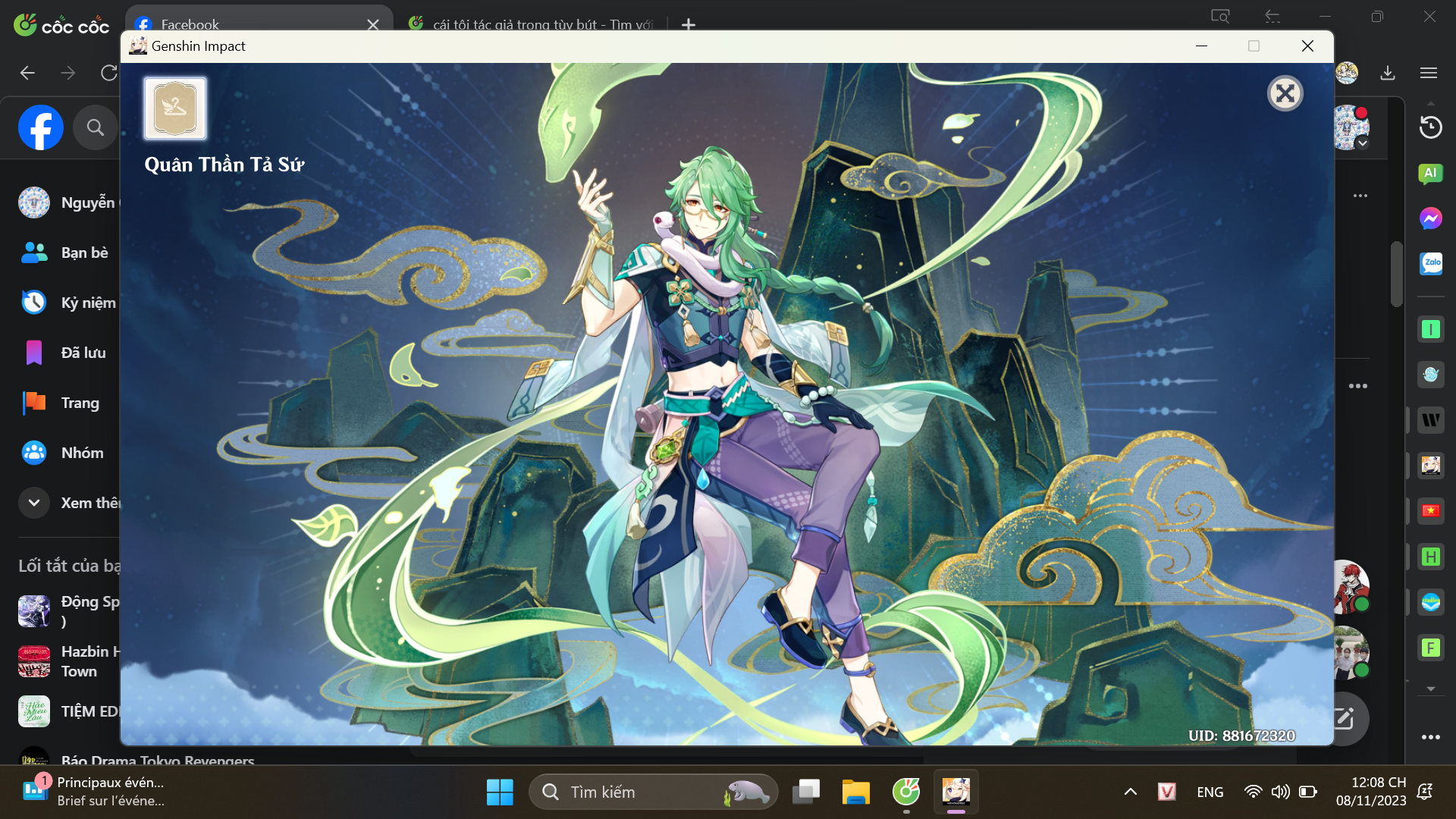This screenshot has width=1456, height=819.
Task: Open Cốc Cốc main menu hamburger
Action: pyautogui.click(x=1429, y=73)
